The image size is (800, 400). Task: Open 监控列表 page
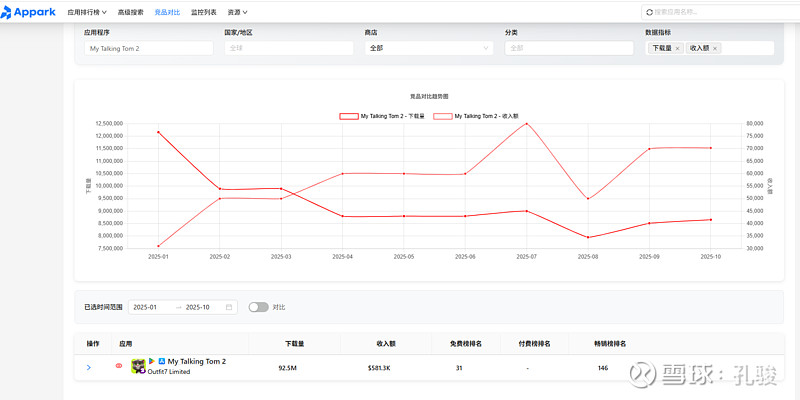click(x=204, y=12)
